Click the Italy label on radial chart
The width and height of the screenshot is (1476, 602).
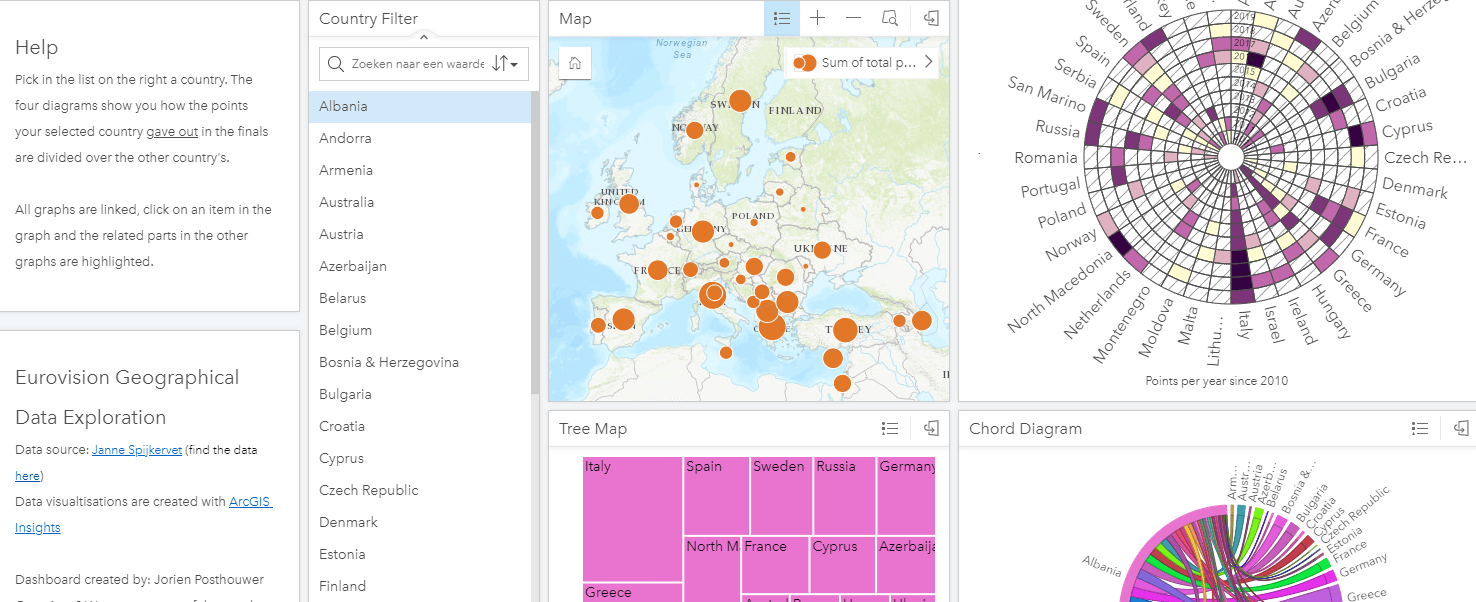pyautogui.click(x=1245, y=324)
